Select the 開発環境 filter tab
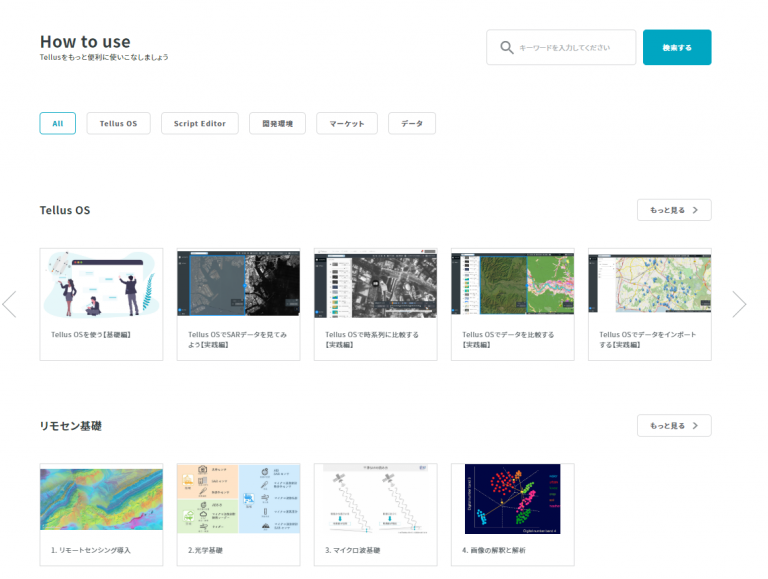768x579 pixels. (x=277, y=123)
